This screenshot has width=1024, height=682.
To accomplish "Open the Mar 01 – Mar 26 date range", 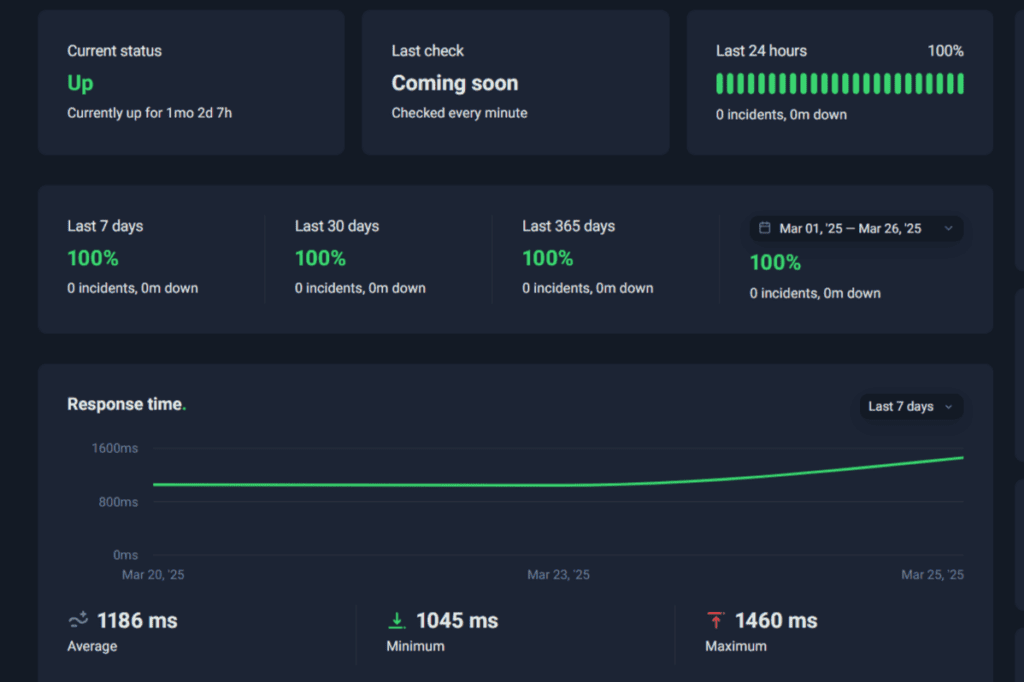I will 850,228.
